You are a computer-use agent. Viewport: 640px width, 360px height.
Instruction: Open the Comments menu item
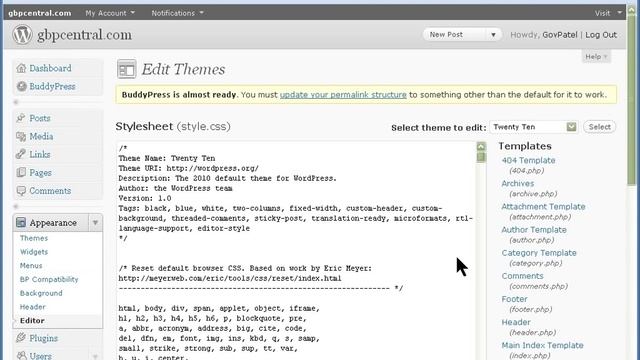point(50,191)
